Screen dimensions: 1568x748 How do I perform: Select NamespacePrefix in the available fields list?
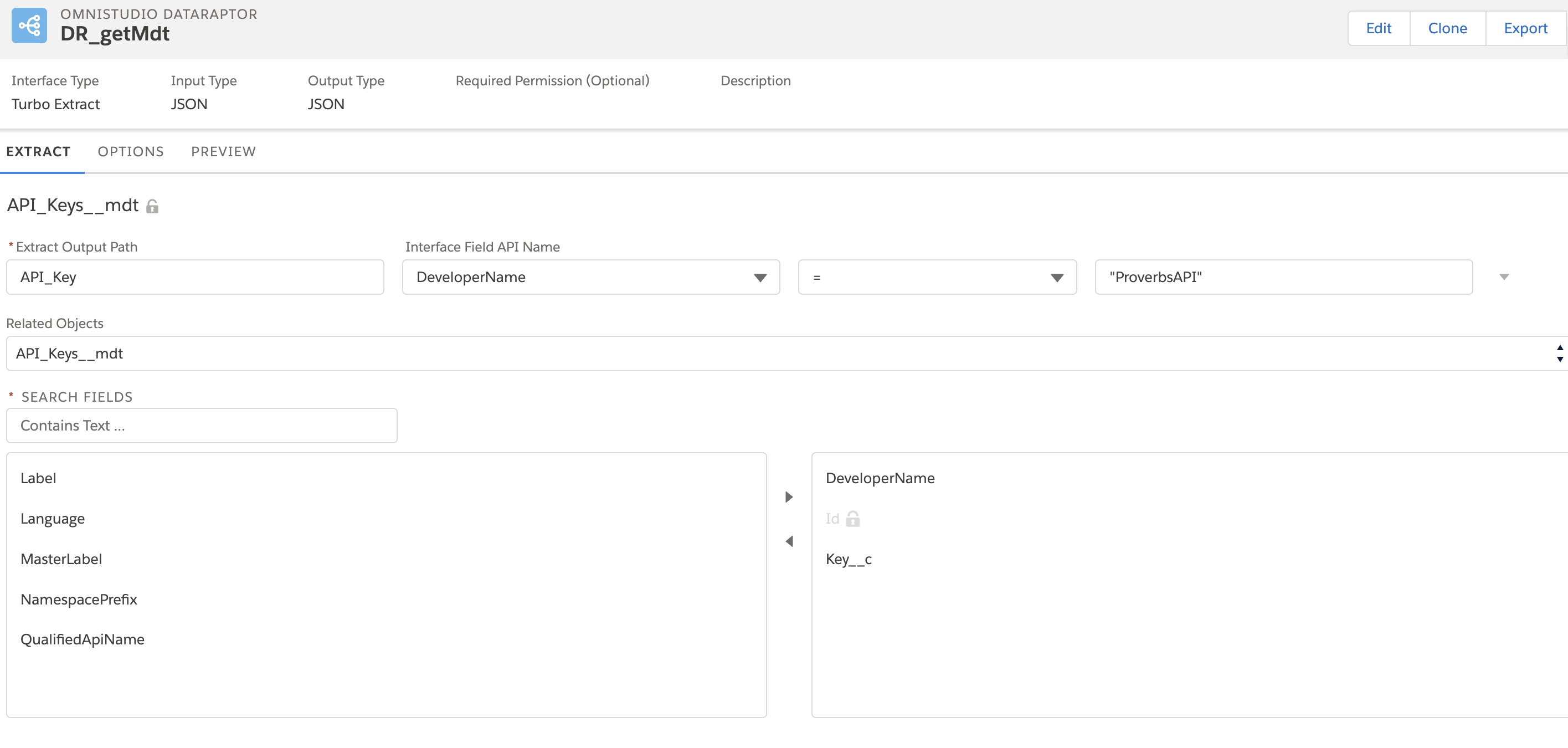pyautogui.click(x=79, y=600)
